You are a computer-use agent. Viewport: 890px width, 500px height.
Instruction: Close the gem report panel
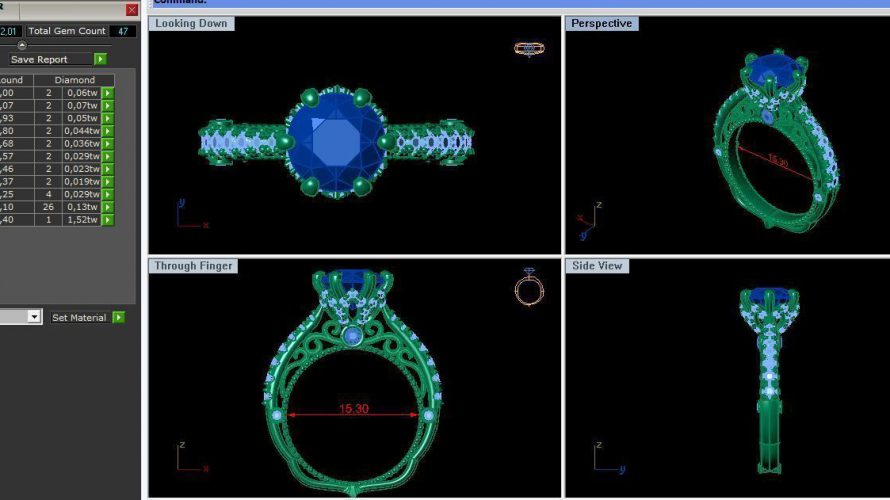(x=132, y=10)
